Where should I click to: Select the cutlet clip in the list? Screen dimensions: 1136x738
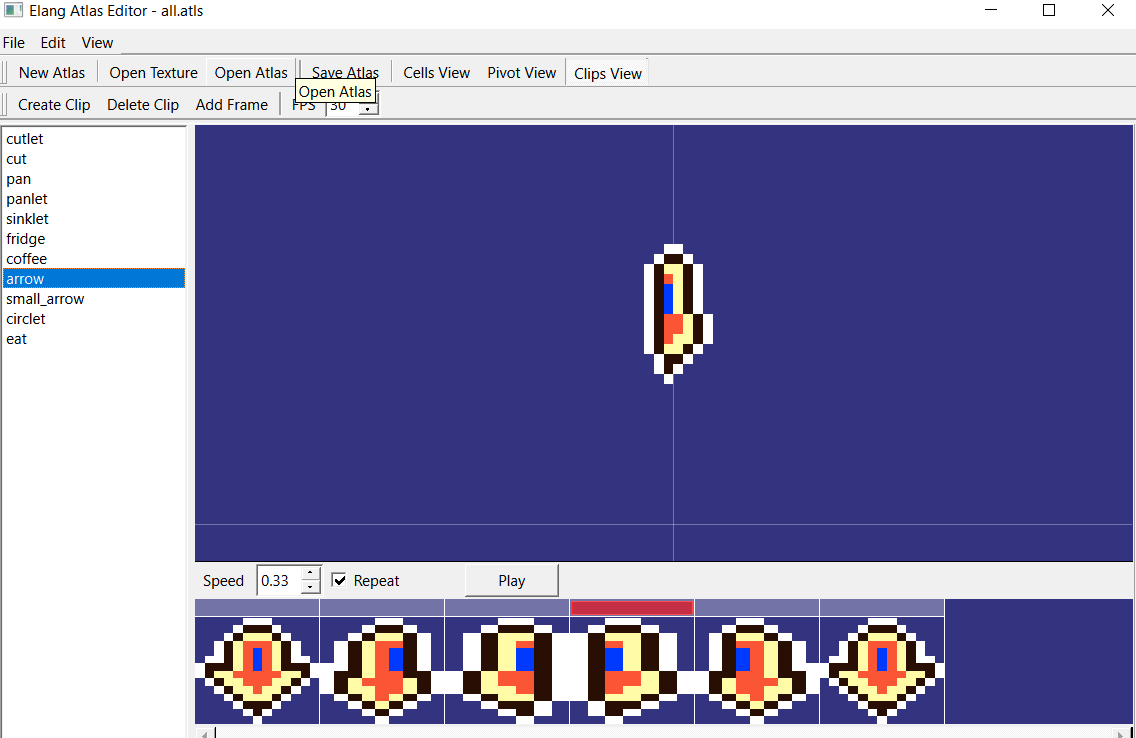click(94, 138)
